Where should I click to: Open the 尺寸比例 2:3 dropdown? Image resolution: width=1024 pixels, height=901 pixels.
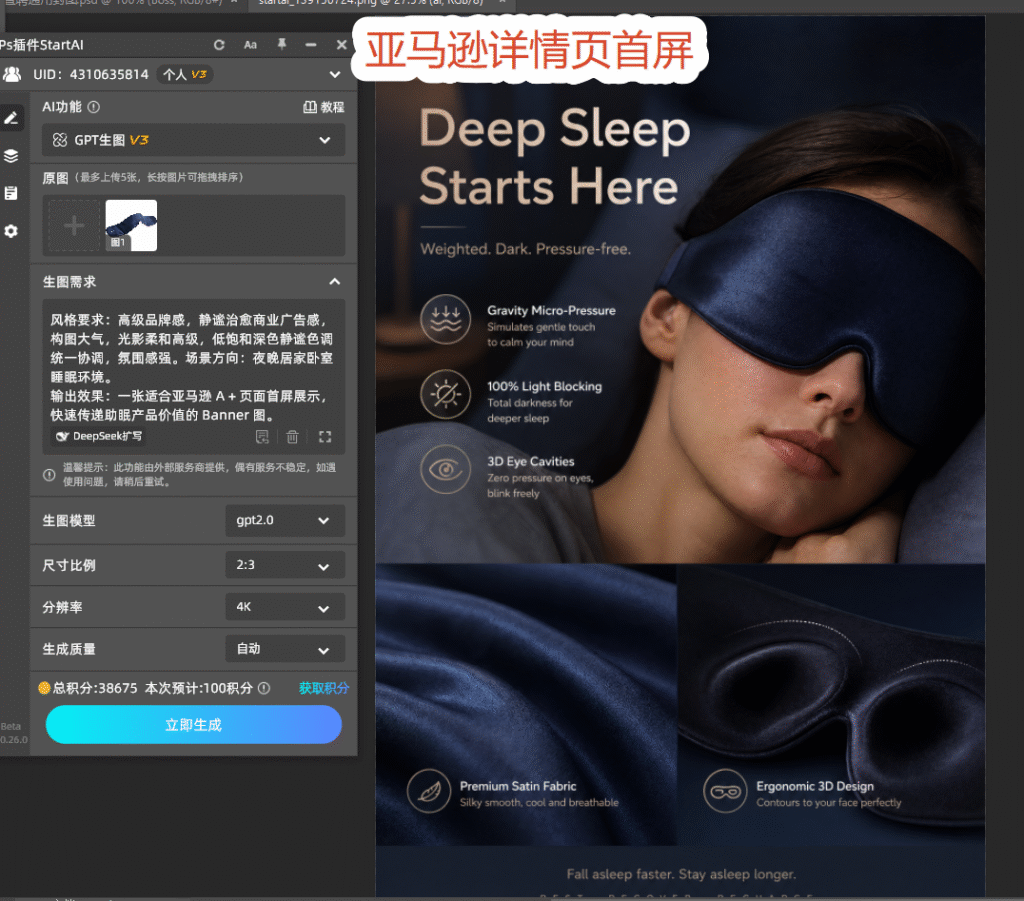[x=285, y=565]
